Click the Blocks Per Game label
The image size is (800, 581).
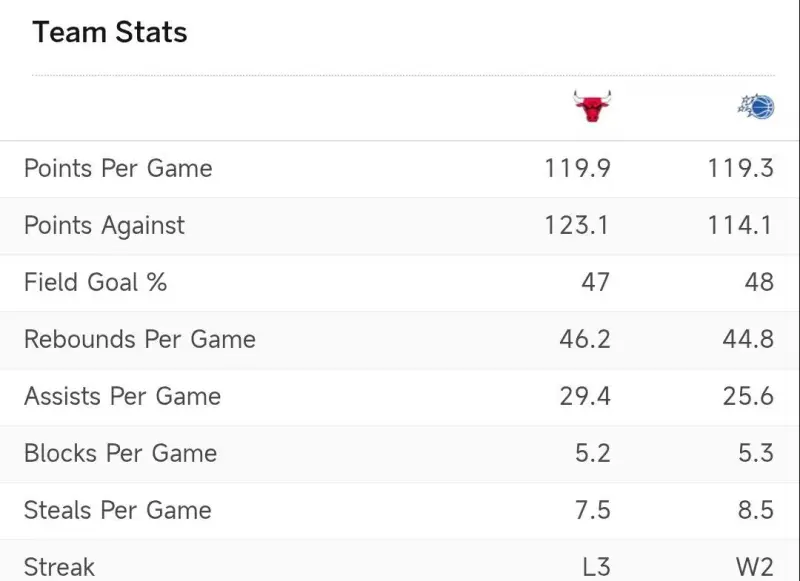[x=120, y=453]
